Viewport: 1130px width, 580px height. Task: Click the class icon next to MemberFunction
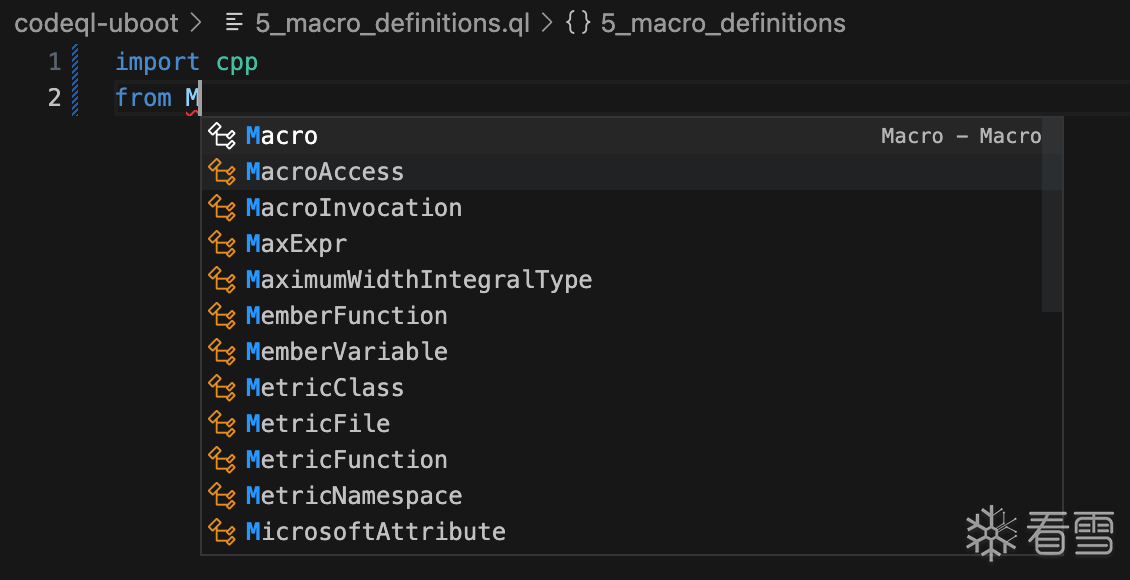click(221, 316)
